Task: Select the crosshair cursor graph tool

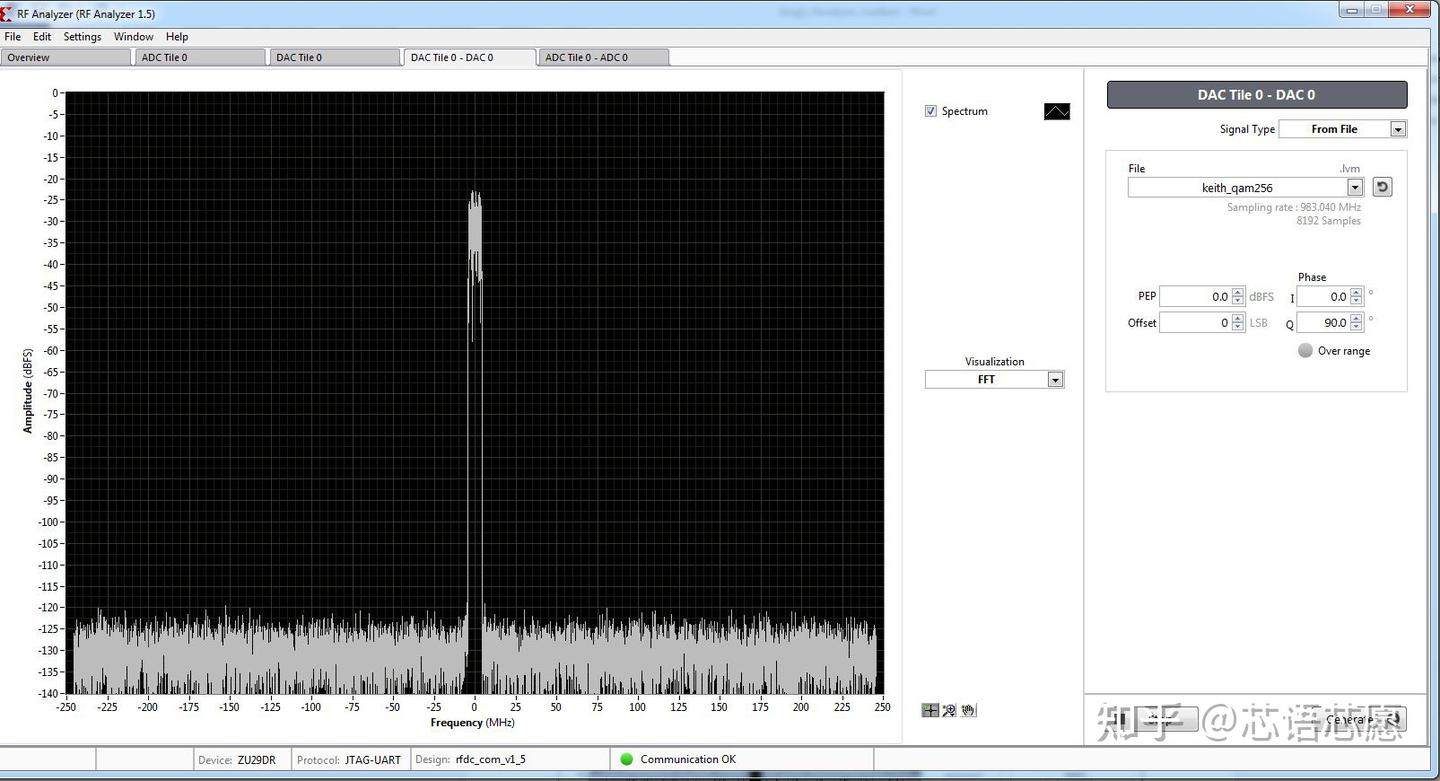Action: (930, 710)
